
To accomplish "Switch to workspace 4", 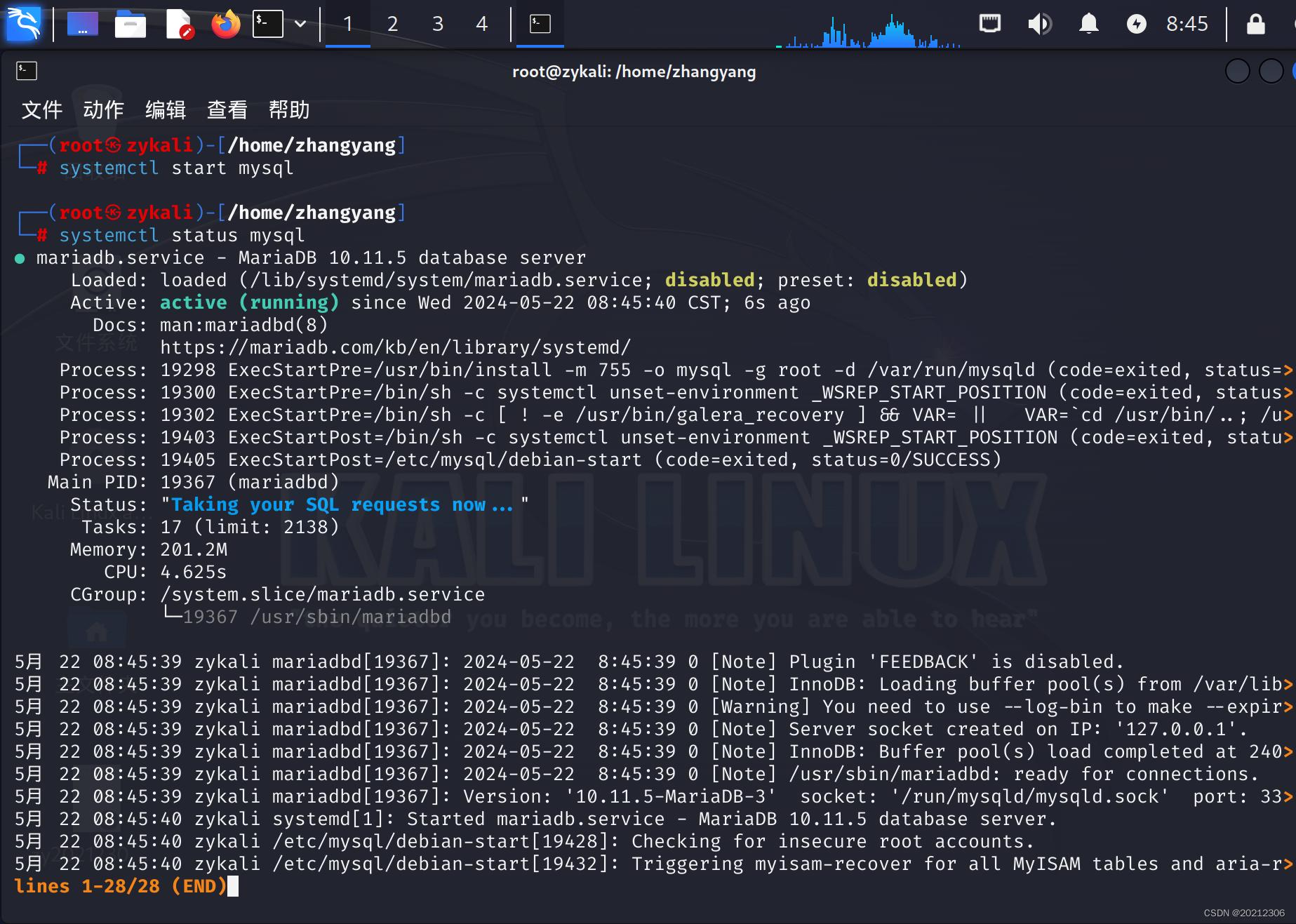I will pyautogui.click(x=481, y=24).
